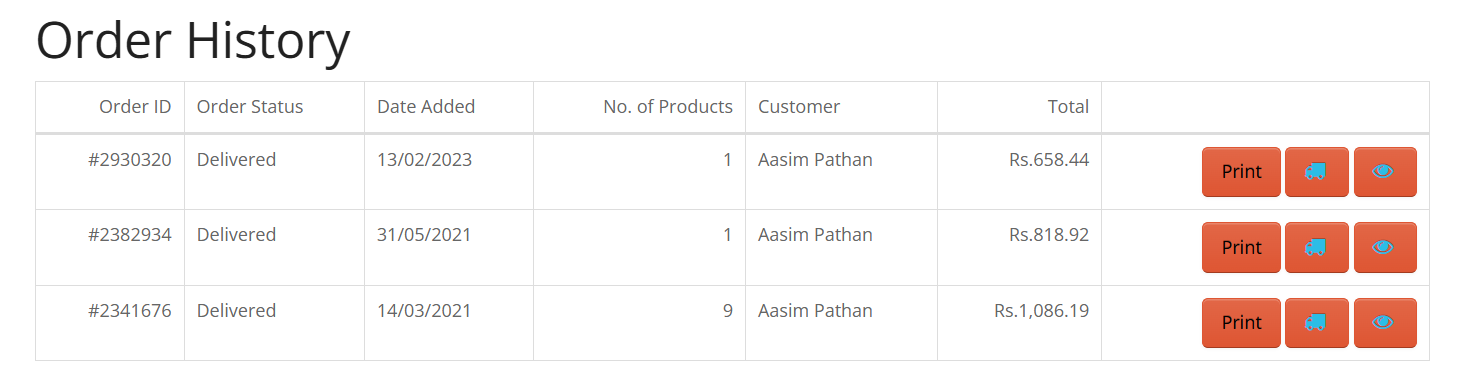Click the Order History heading

point(193,42)
